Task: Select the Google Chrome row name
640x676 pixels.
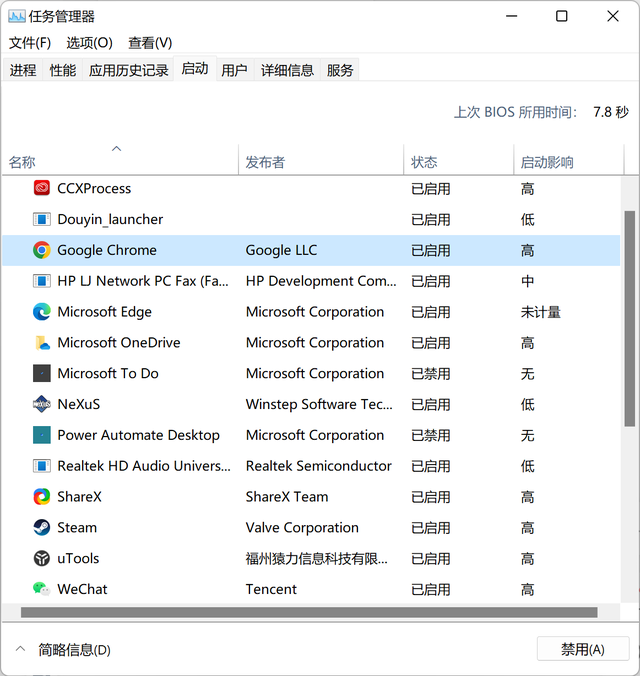Action: click(107, 250)
